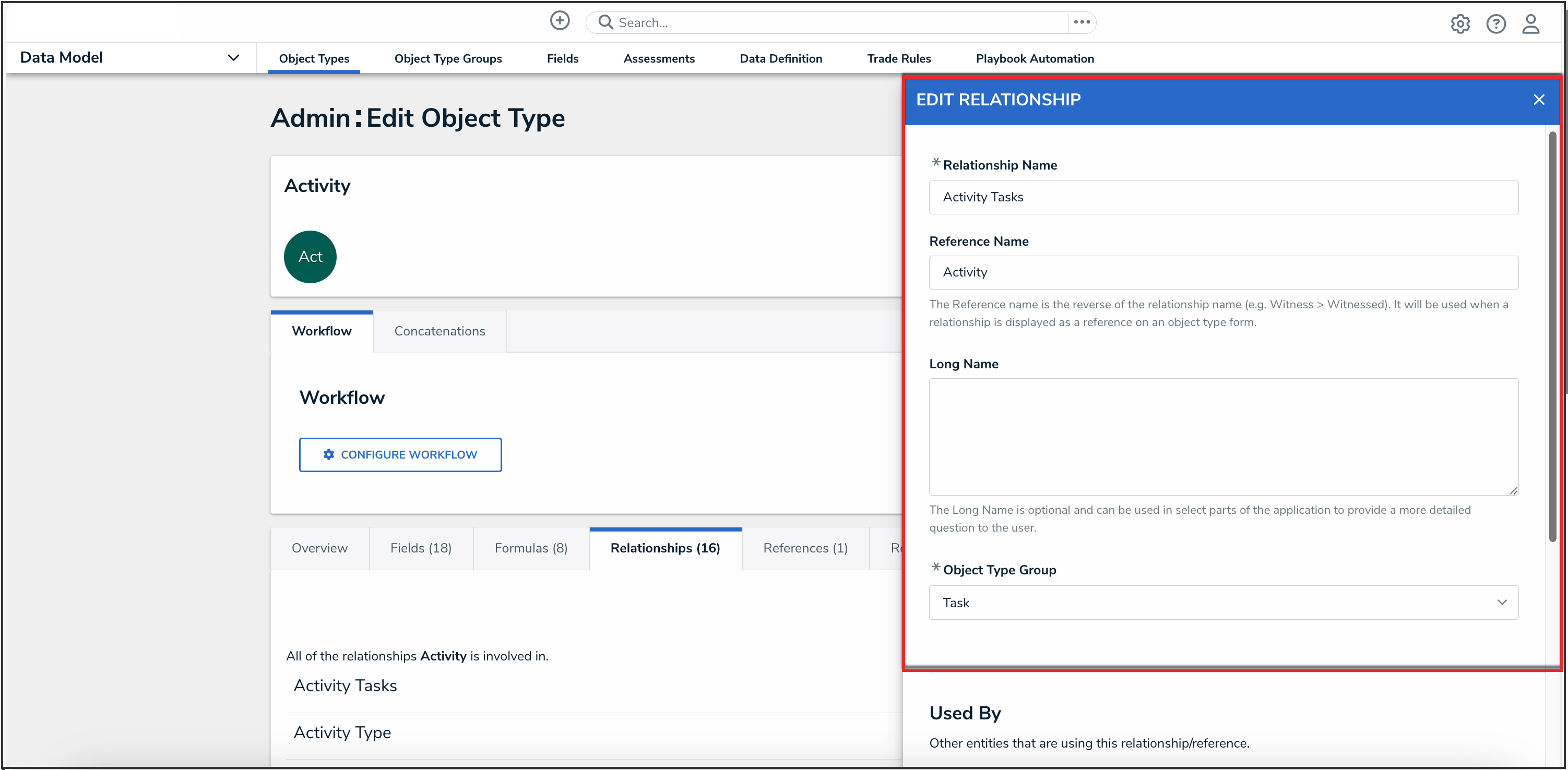The width and height of the screenshot is (1568, 770).
Task: Click the Task dropdown chevron arrow
Action: tap(1502, 602)
